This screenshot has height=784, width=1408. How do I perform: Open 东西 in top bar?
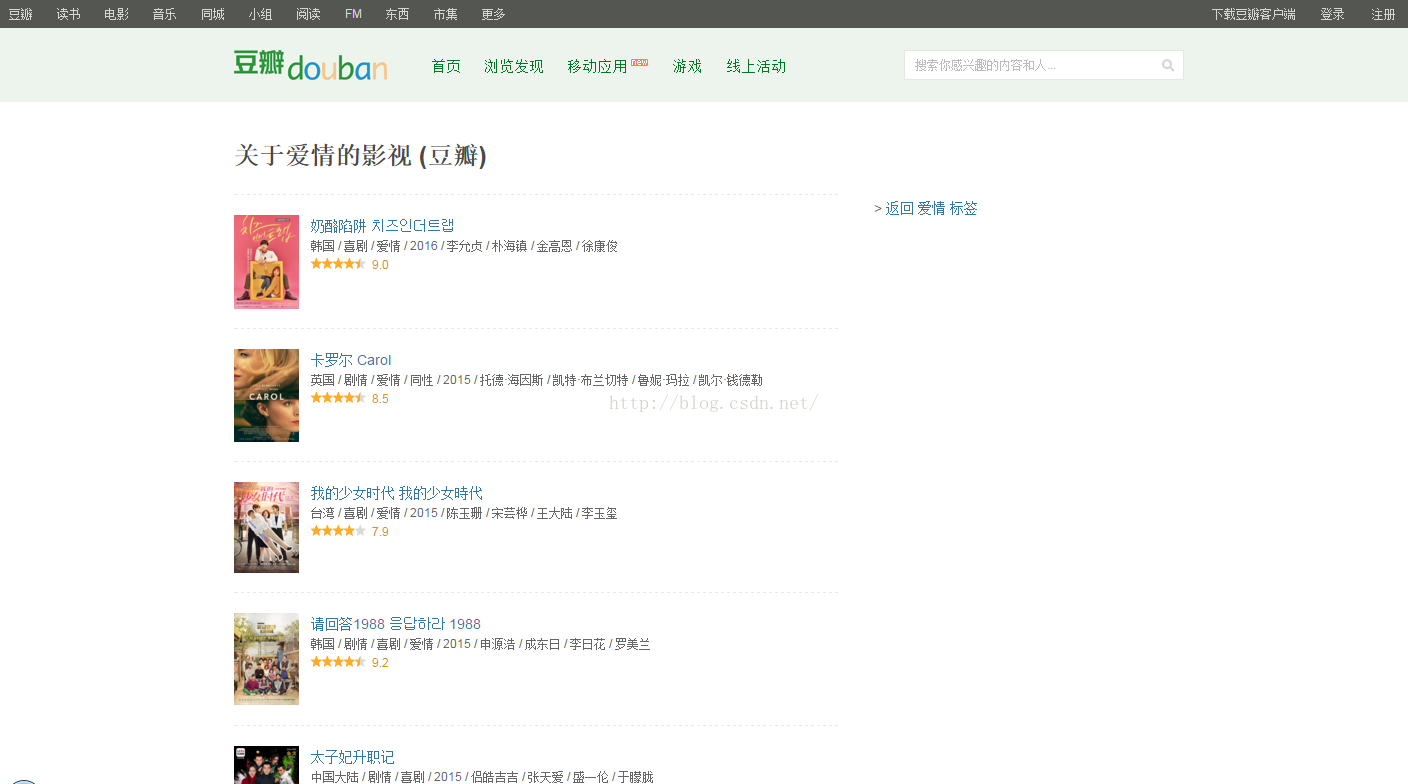397,14
